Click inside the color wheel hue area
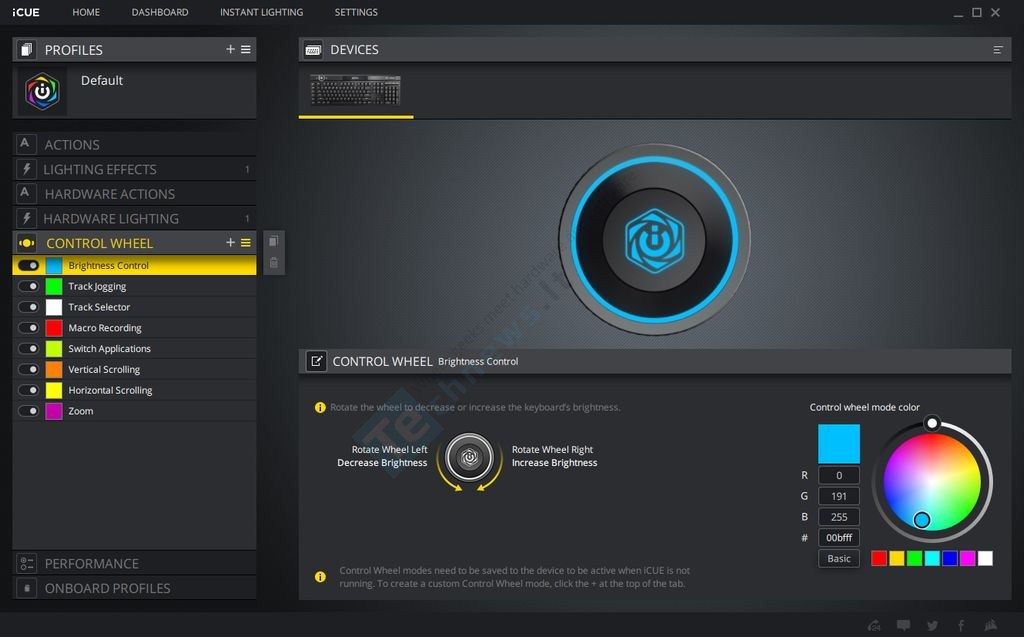Image resolution: width=1024 pixels, height=637 pixels. click(x=933, y=482)
